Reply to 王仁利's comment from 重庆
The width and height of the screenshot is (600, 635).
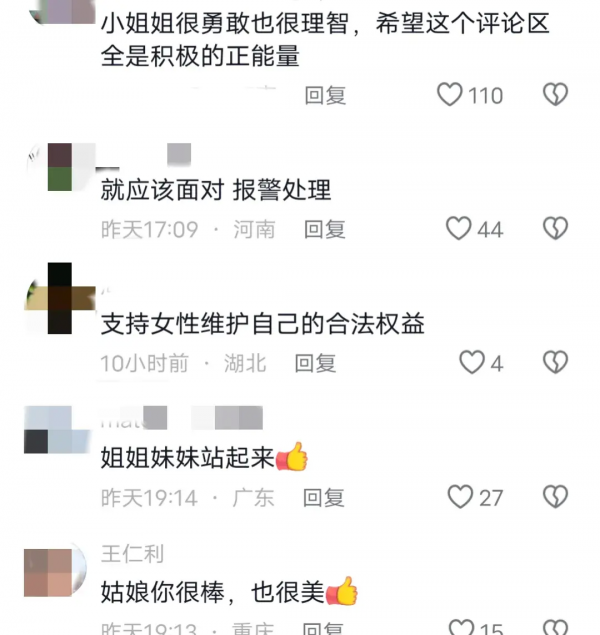pyautogui.click(x=323, y=629)
